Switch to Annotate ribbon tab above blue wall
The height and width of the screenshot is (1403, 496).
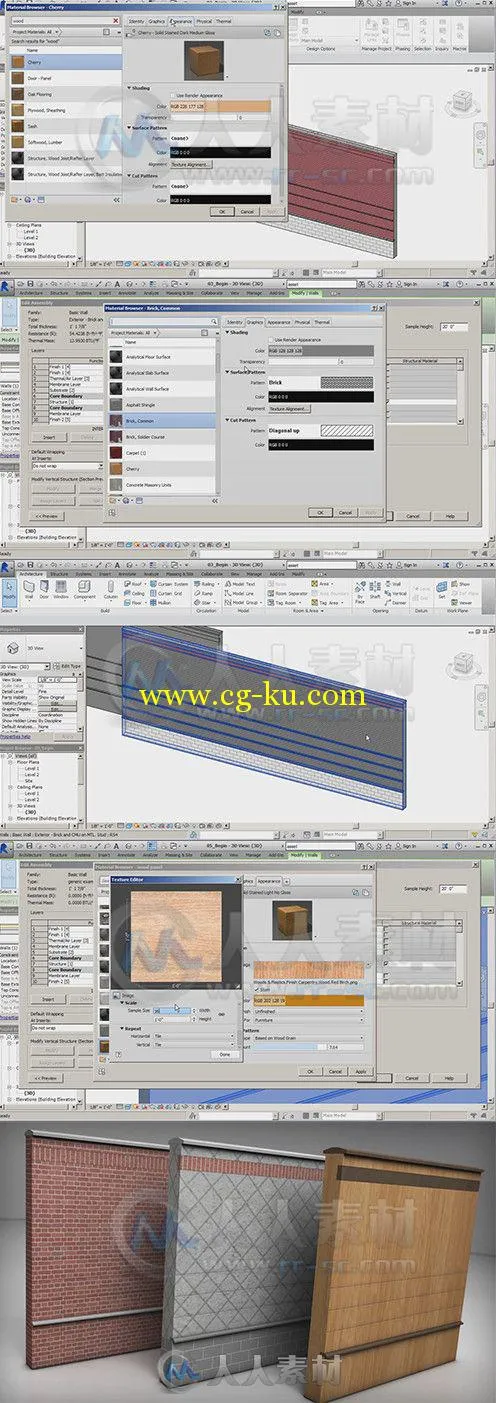128,574
